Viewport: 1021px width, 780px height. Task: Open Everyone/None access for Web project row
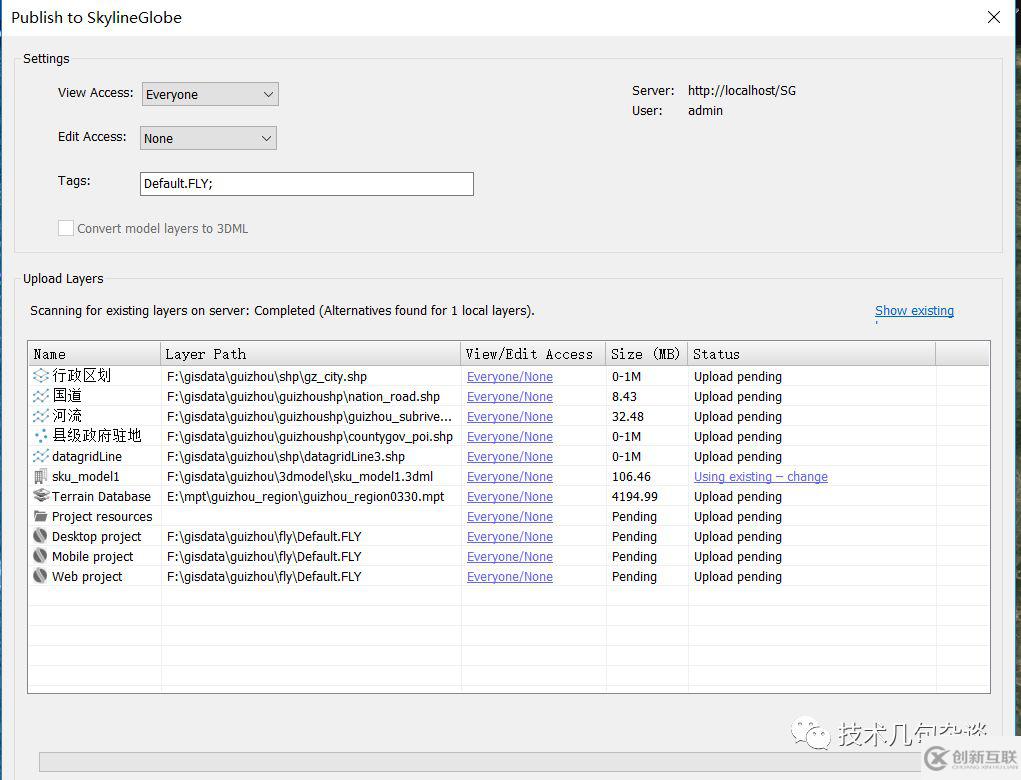tap(510, 576)
